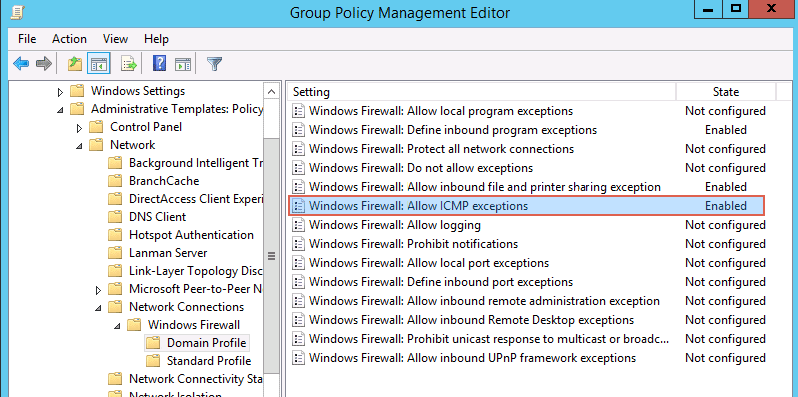Image resolution: width=798 pixels, height=397 pixels.
Task: Click policy icon for Allow local port exceptions
Action: [298, 263]
